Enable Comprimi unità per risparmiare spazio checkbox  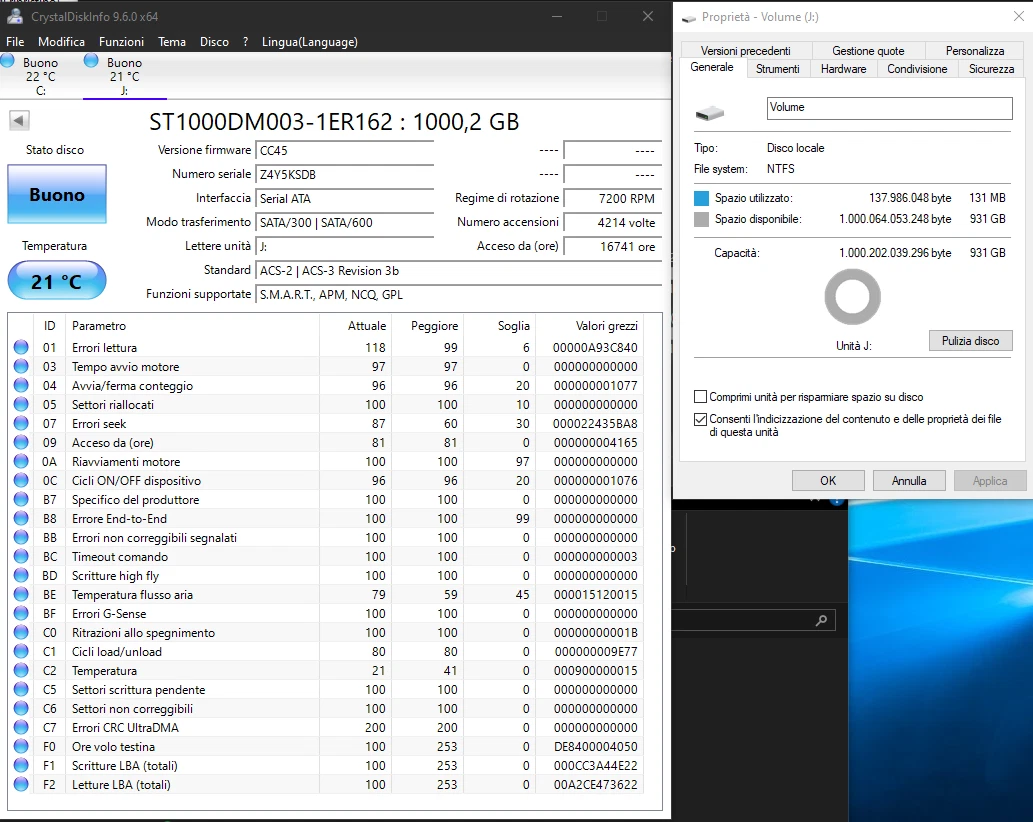(x=700, y=397)
